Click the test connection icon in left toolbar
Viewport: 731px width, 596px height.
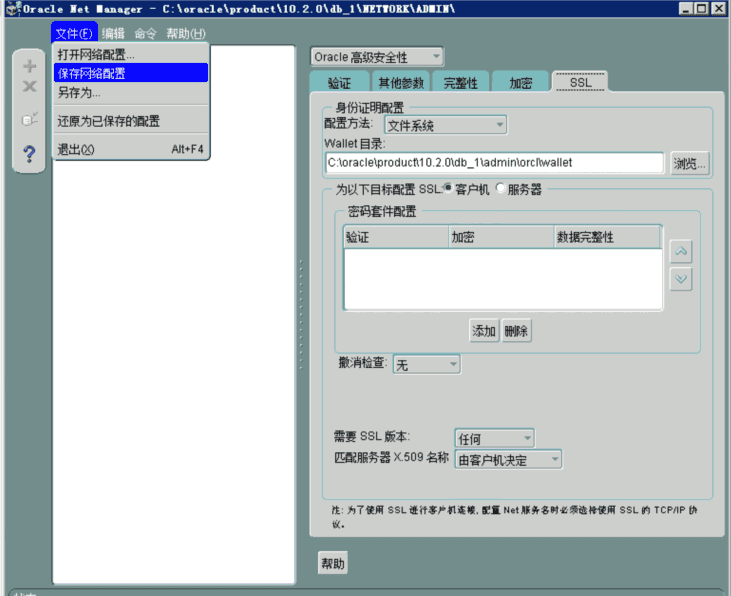(29, 119)
